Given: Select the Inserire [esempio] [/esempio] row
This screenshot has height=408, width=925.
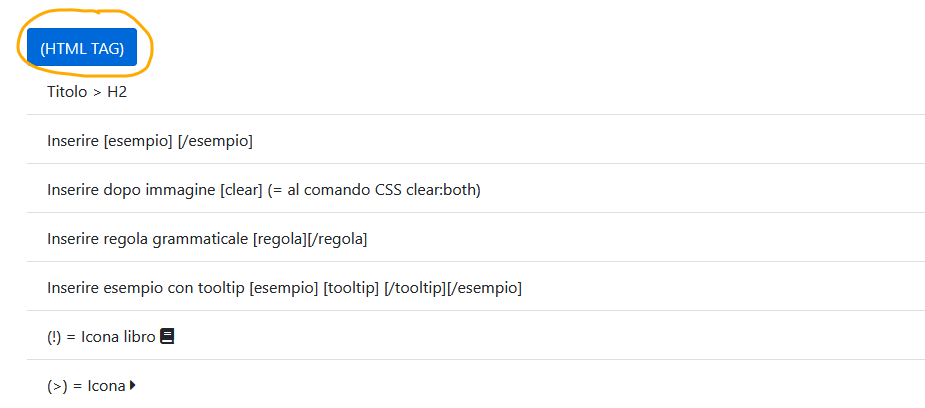Looking at the screenshot, I should coord(476,142).
